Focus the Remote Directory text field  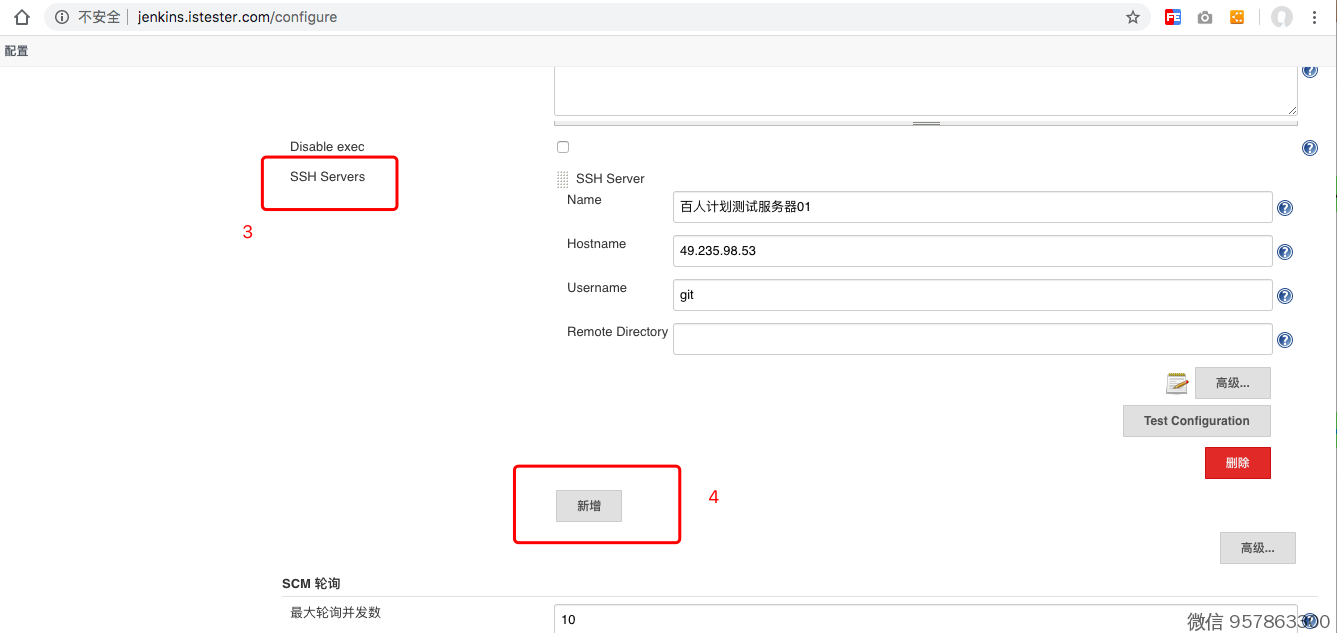(972, 339)
